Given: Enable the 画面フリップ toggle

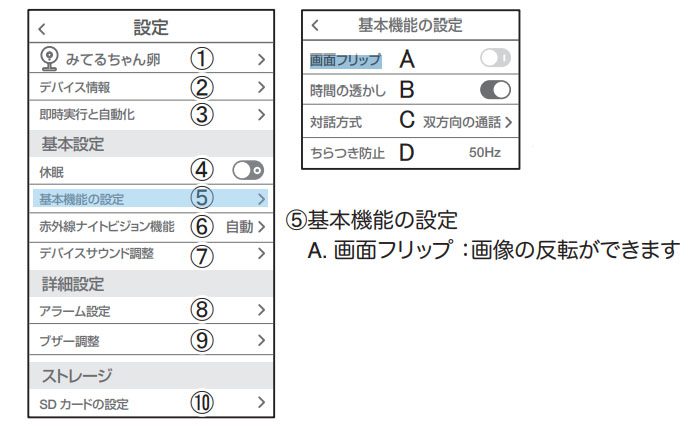Looking at the screenshot, I should pos(495,61).
